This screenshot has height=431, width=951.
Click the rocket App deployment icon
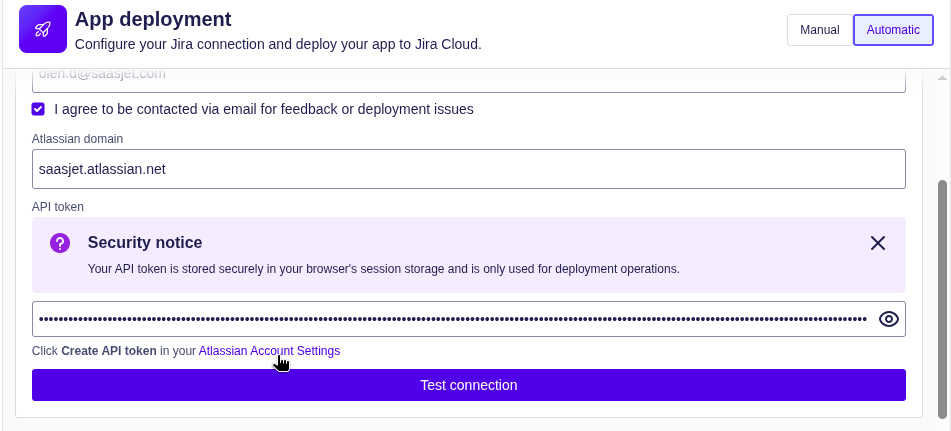(43, 29)
